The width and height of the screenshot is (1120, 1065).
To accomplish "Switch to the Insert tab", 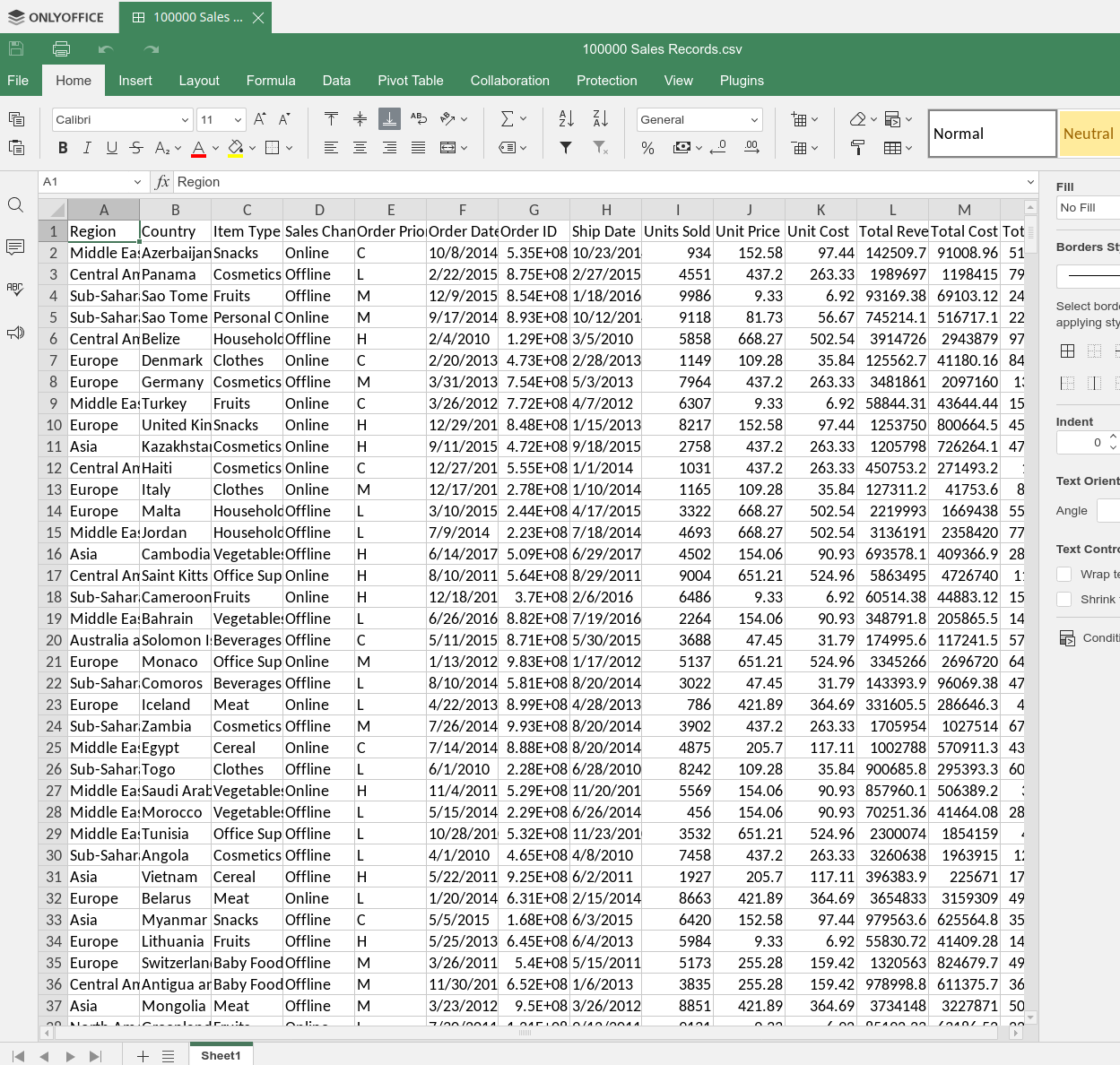I will pyautogui.click(x=135, y=81).
